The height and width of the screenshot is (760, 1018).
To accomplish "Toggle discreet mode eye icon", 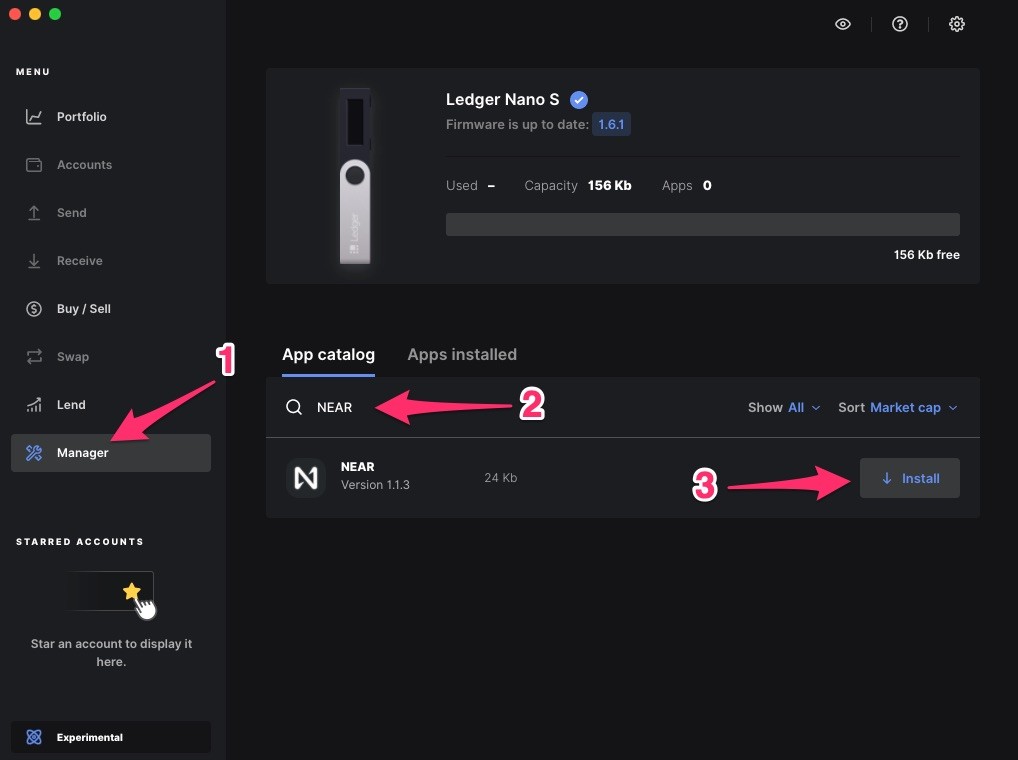I will tap(843, 24).
